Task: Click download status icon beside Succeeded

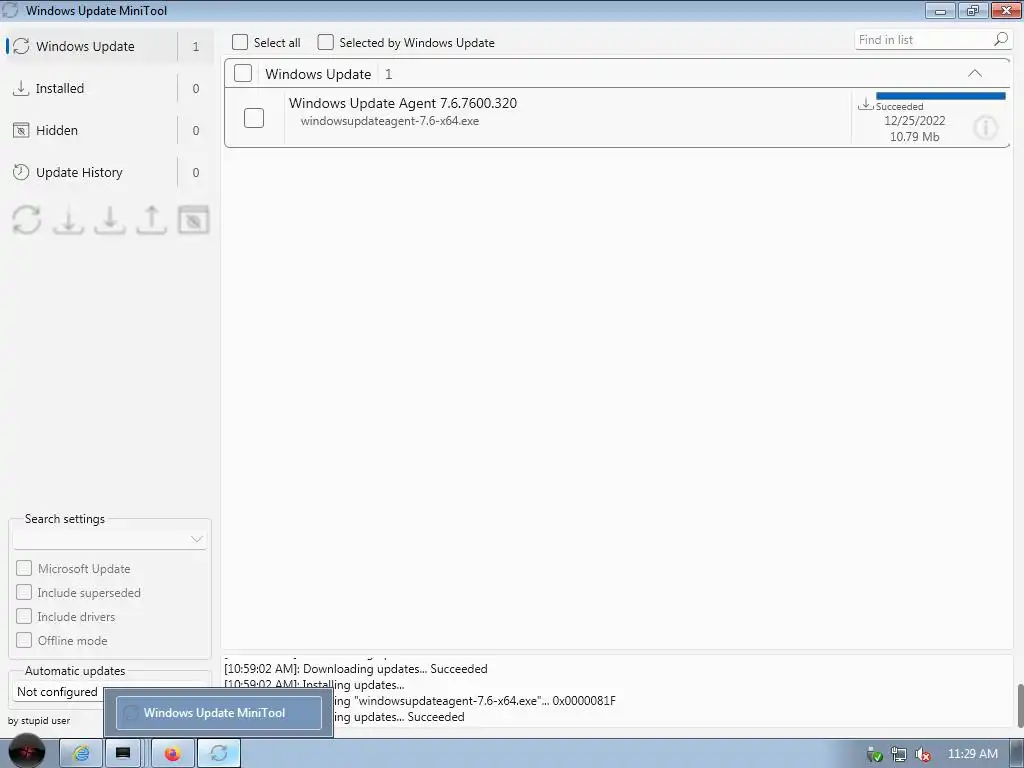Action: (865, 104)
